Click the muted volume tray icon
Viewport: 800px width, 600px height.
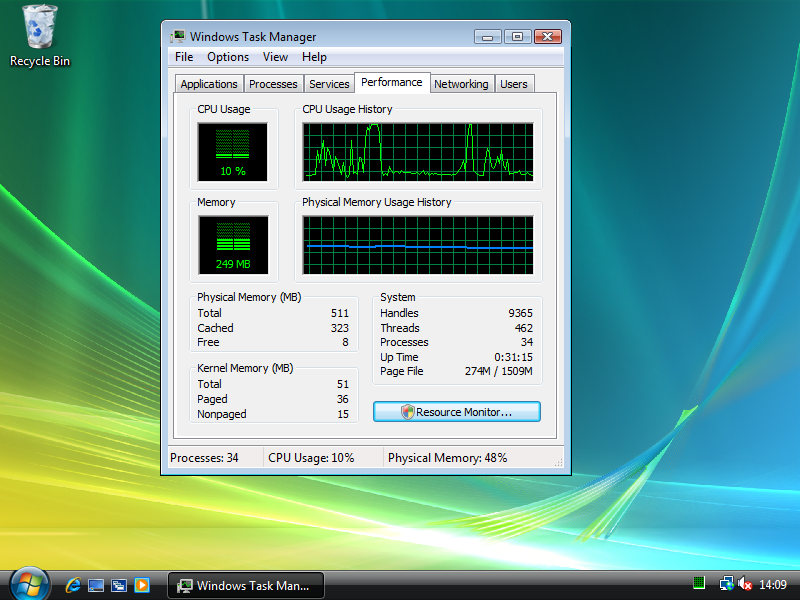click(x=745, y=583)
